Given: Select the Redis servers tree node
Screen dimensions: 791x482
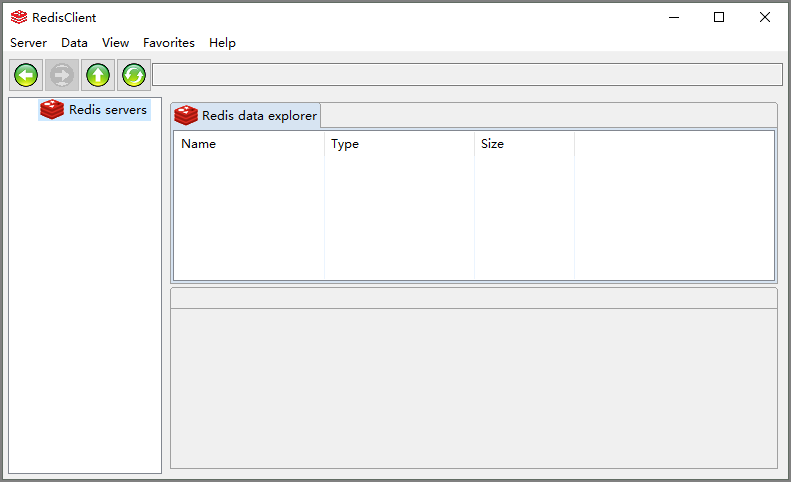Looking at the screenshot, I should click(95, 110).
